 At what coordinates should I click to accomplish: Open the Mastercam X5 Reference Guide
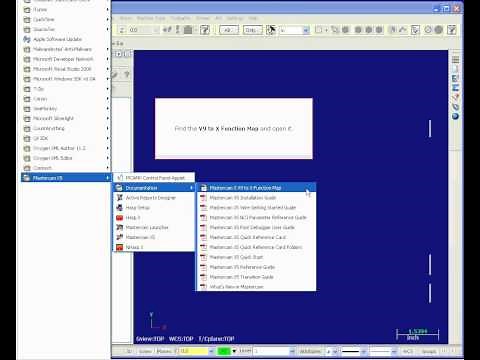256,267
